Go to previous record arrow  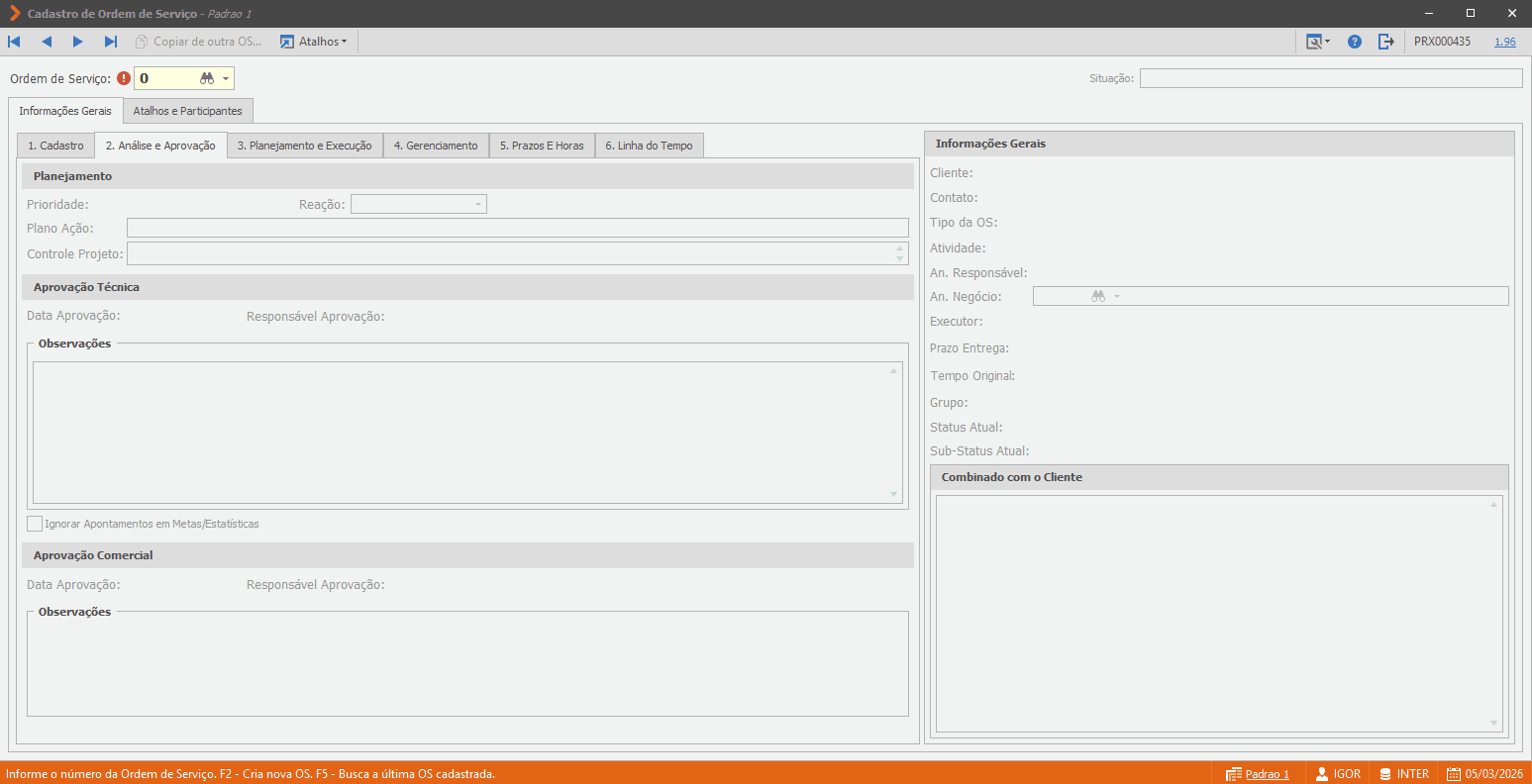coord(47,42)
